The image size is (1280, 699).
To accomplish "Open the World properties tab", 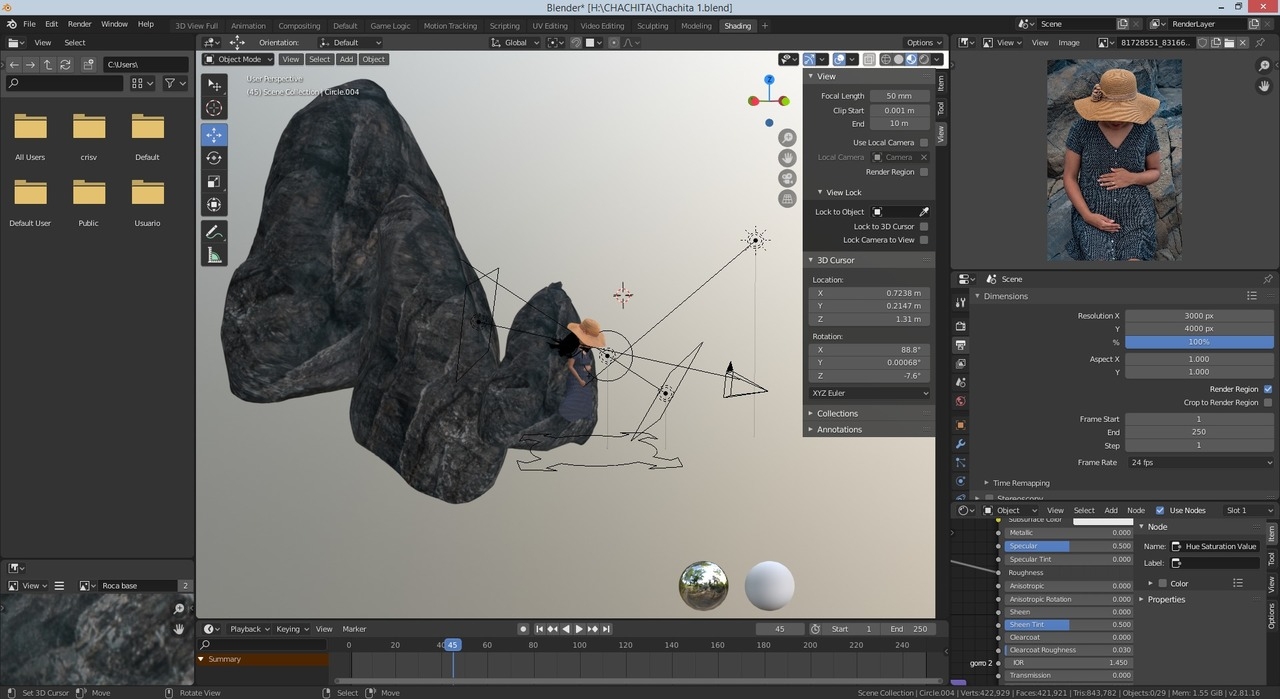I will tap(961, 401).
